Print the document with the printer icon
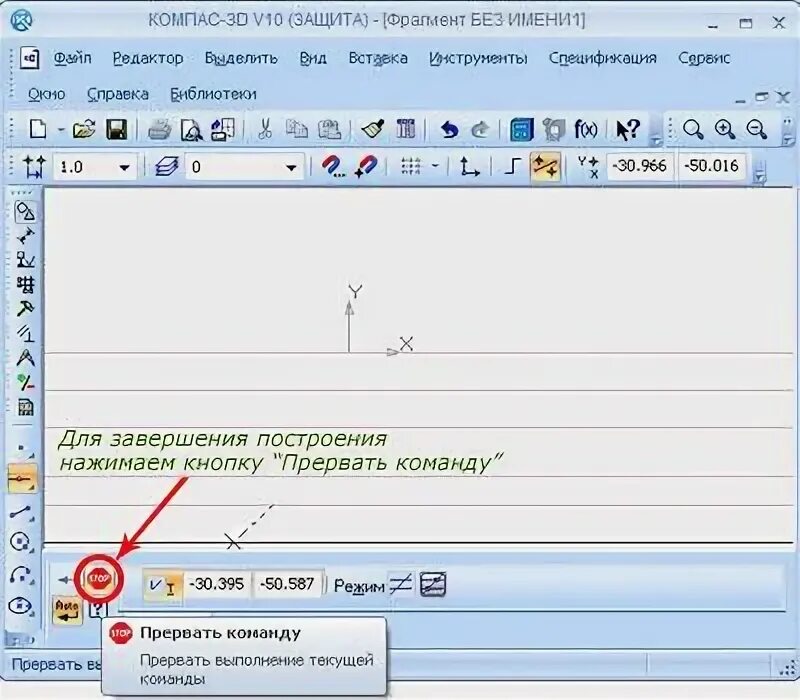The image size is (800, 700). click(x=159, y=130)
